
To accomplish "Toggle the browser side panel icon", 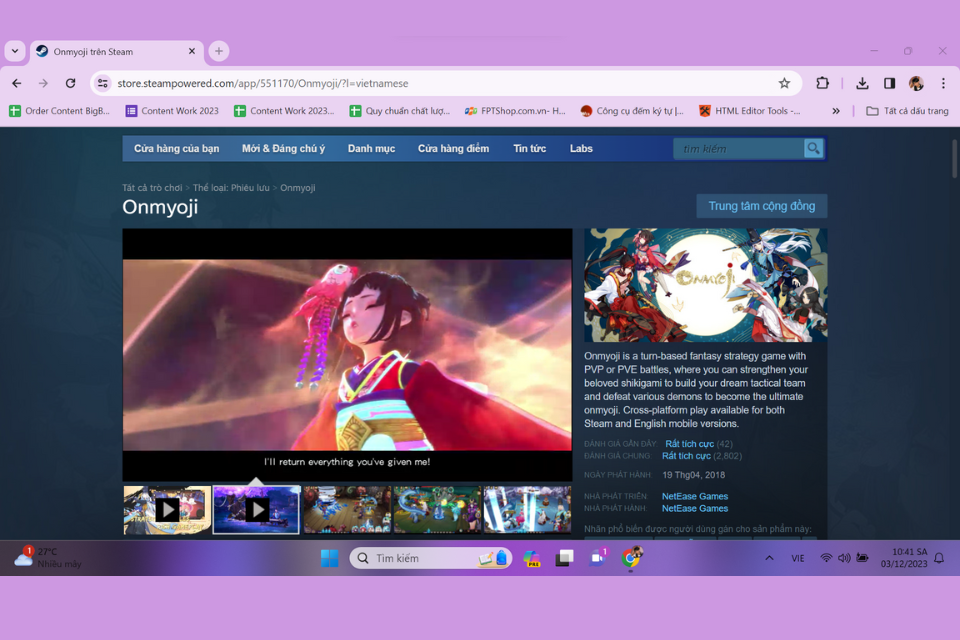I will tap(889, 83).
